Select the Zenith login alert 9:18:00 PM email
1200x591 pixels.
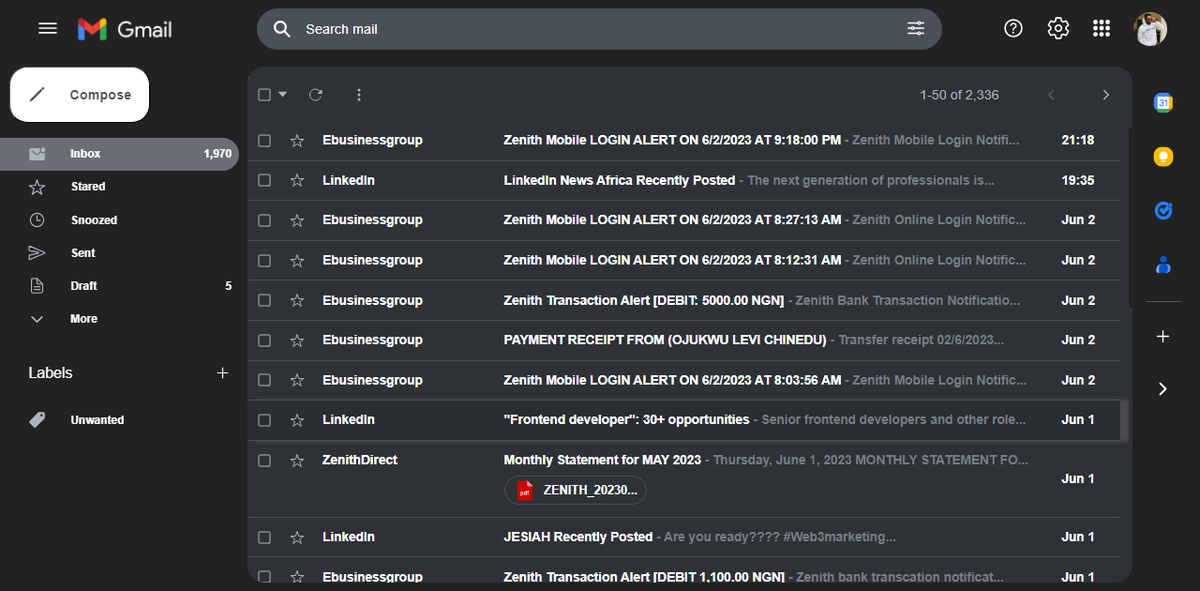click(x=264, y=141)
